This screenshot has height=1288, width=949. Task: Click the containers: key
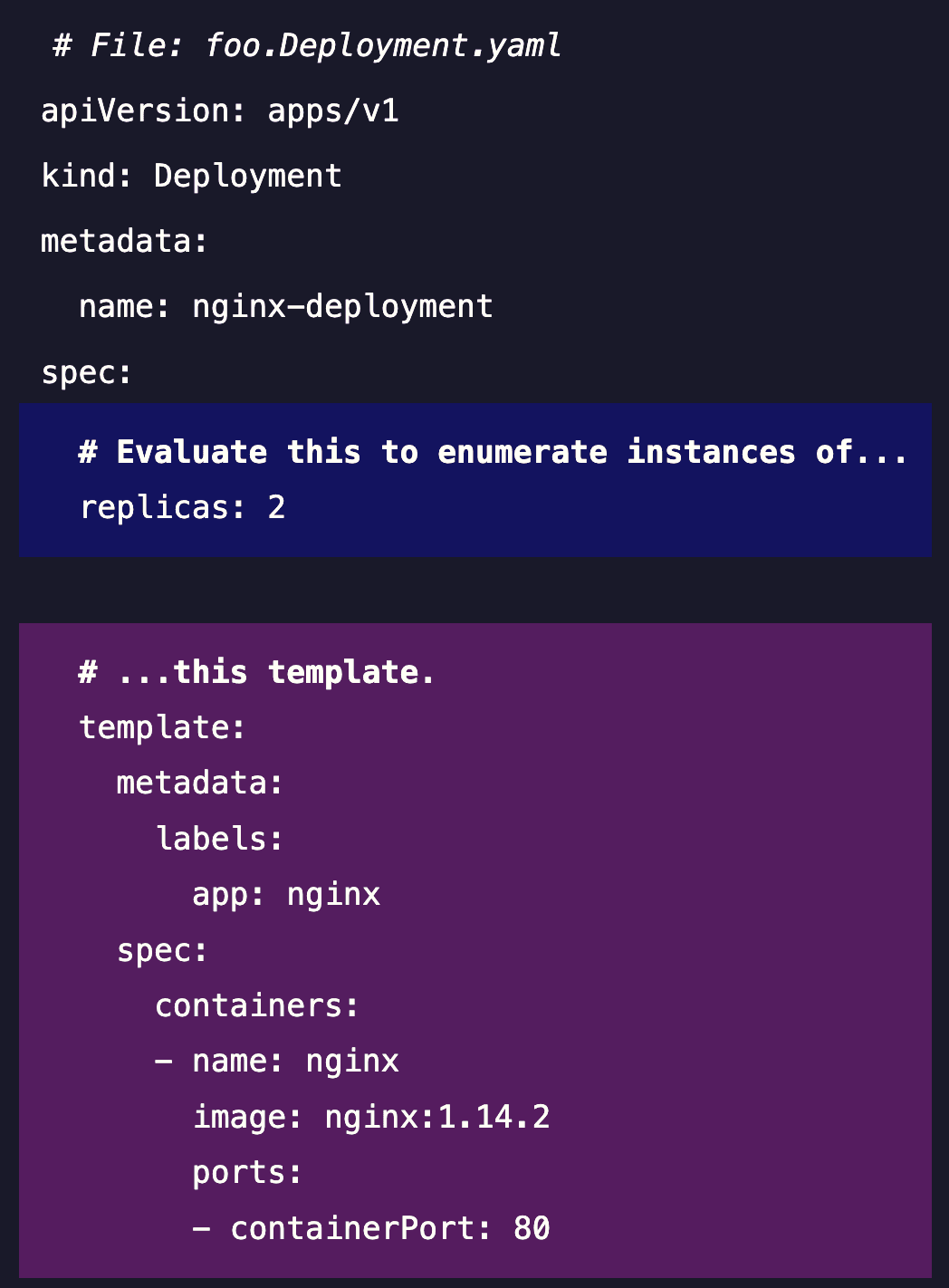point(257,1005)
